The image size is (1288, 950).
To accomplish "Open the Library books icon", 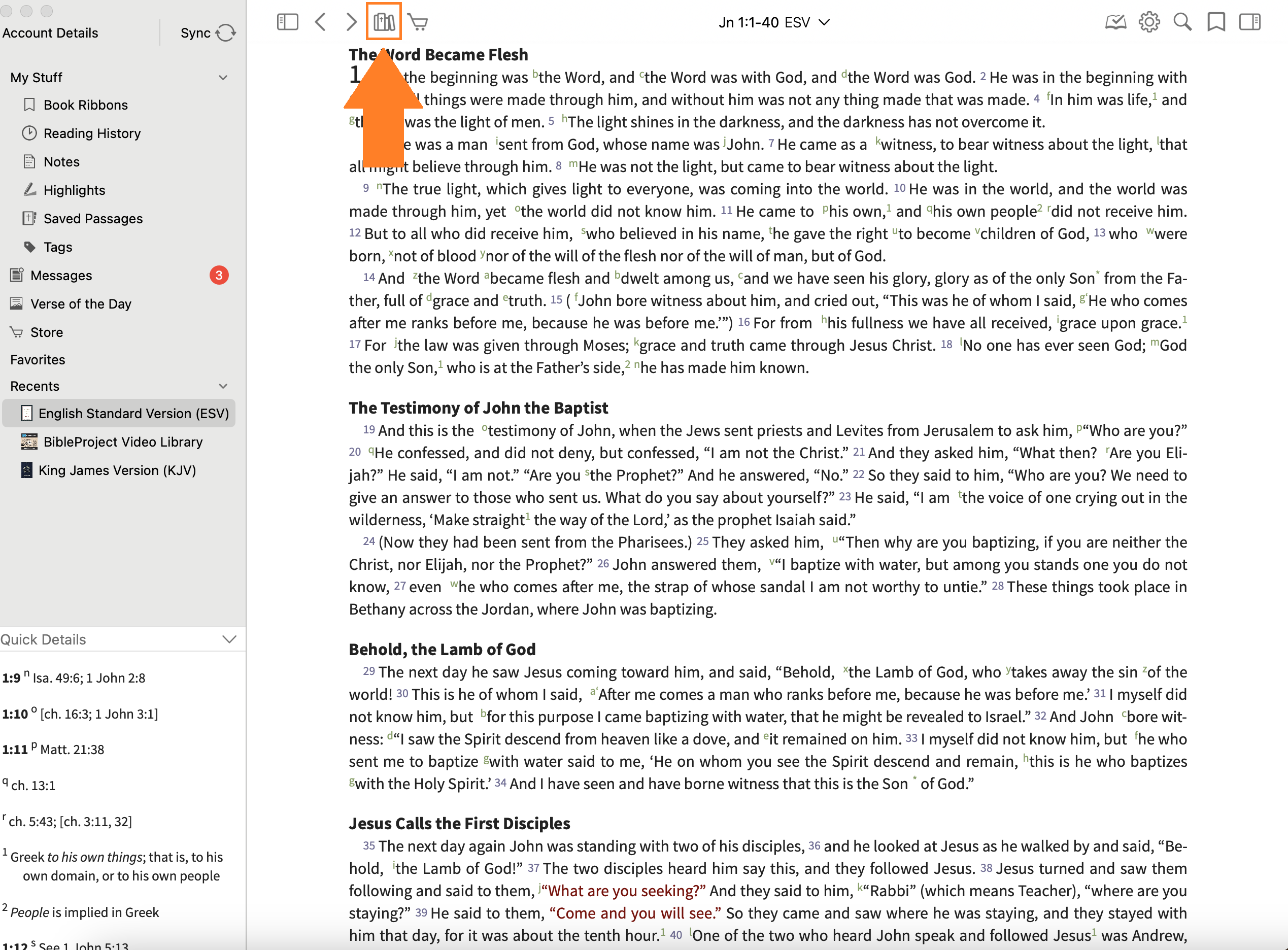I will [384, 22].
